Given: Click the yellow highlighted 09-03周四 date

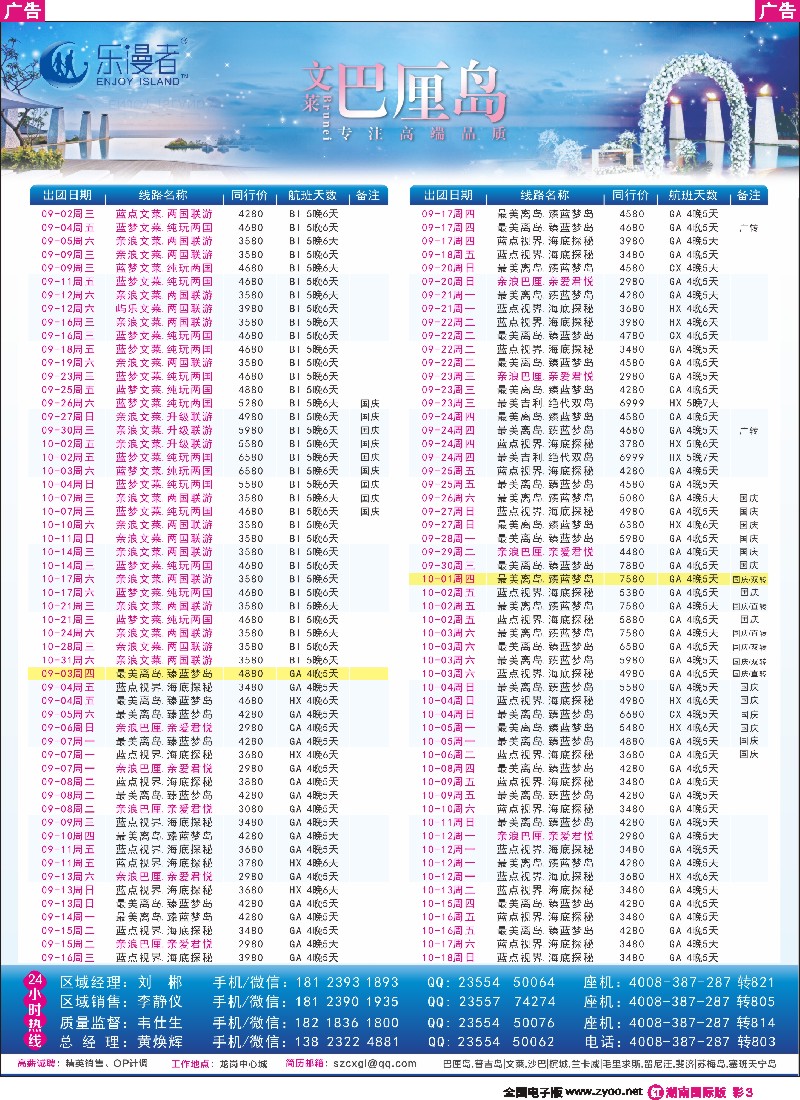Looking at the screenshot, I should point(67,673).
